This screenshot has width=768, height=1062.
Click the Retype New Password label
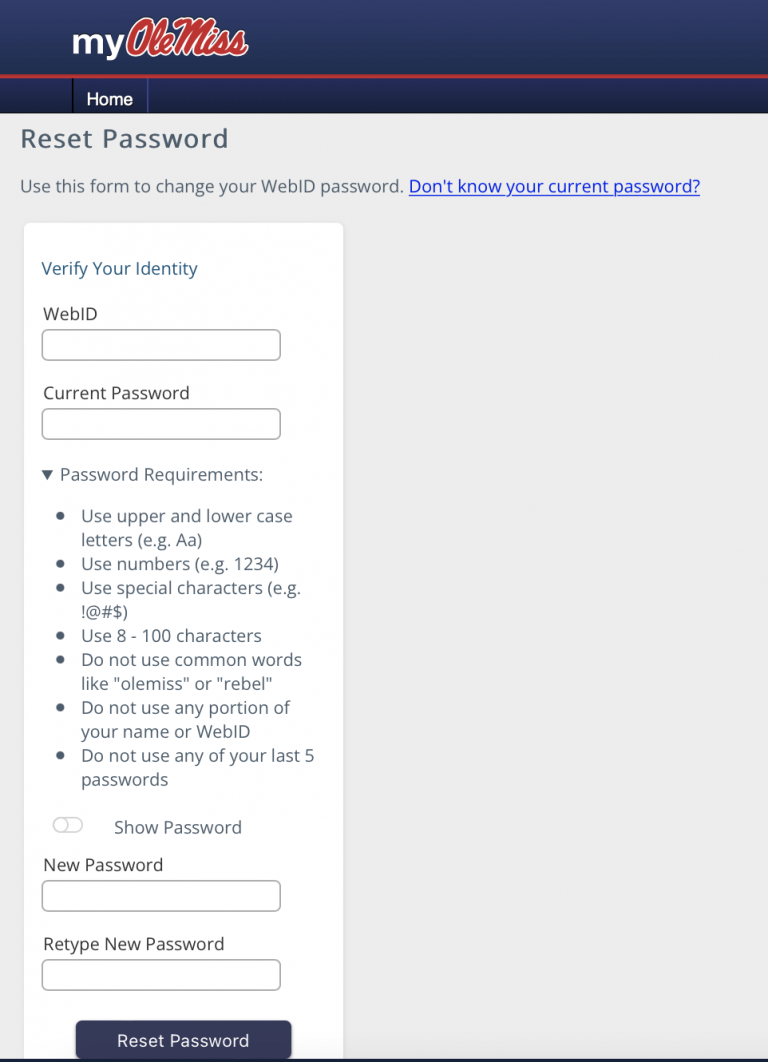click(x=133, y=944)
